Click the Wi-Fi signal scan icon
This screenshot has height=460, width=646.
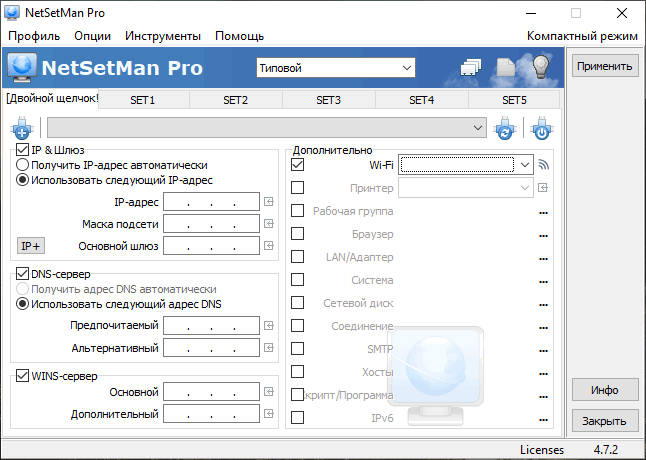(544, 165)
